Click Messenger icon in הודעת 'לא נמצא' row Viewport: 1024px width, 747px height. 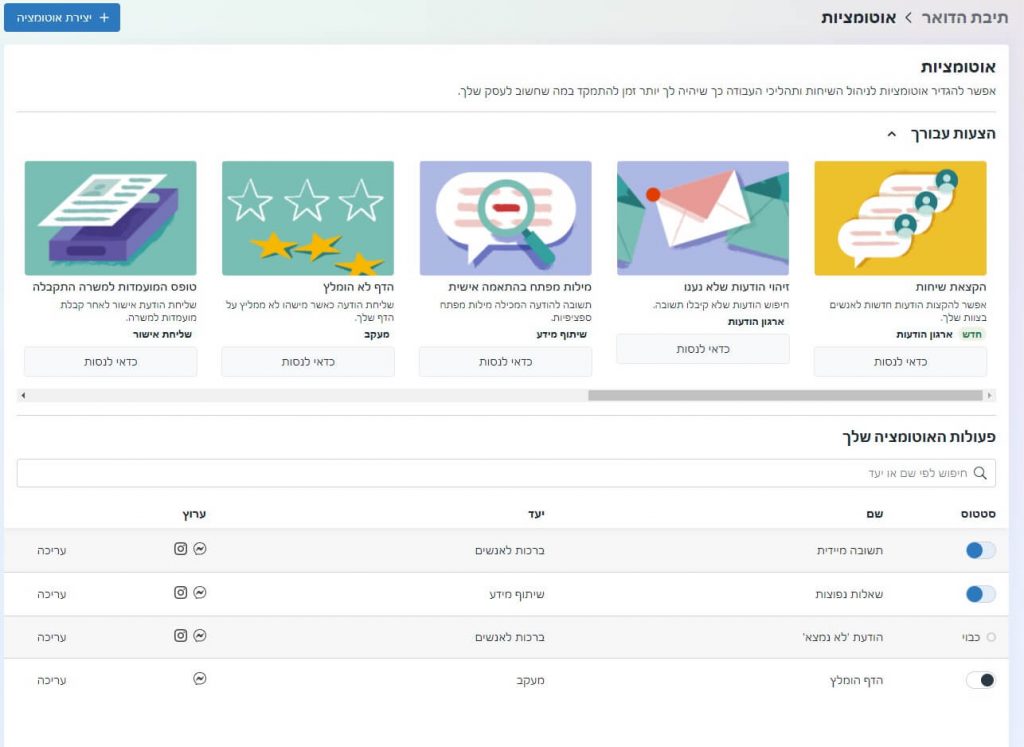click(200, 635)
